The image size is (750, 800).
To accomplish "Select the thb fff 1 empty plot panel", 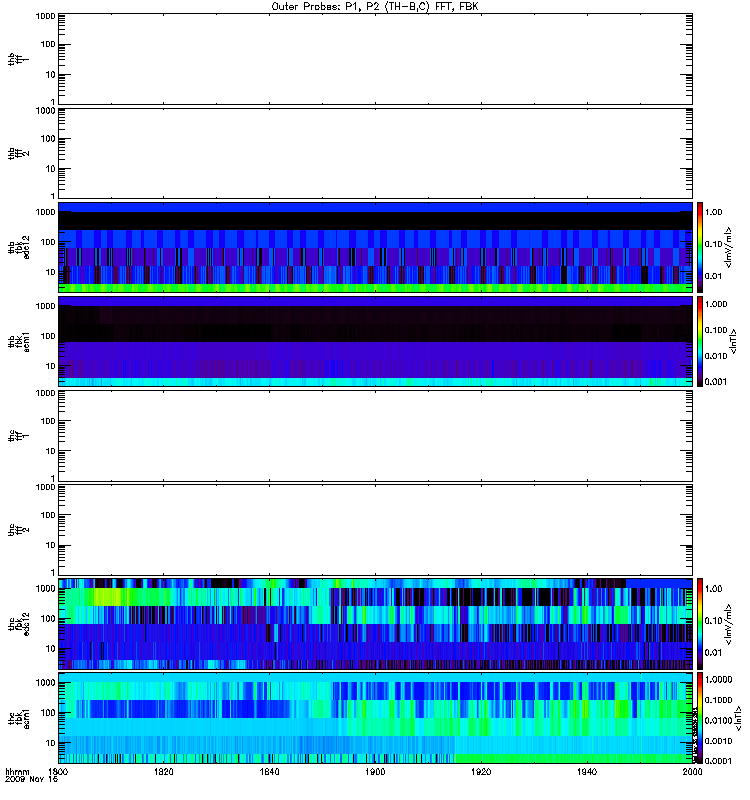I will point(375,59).
